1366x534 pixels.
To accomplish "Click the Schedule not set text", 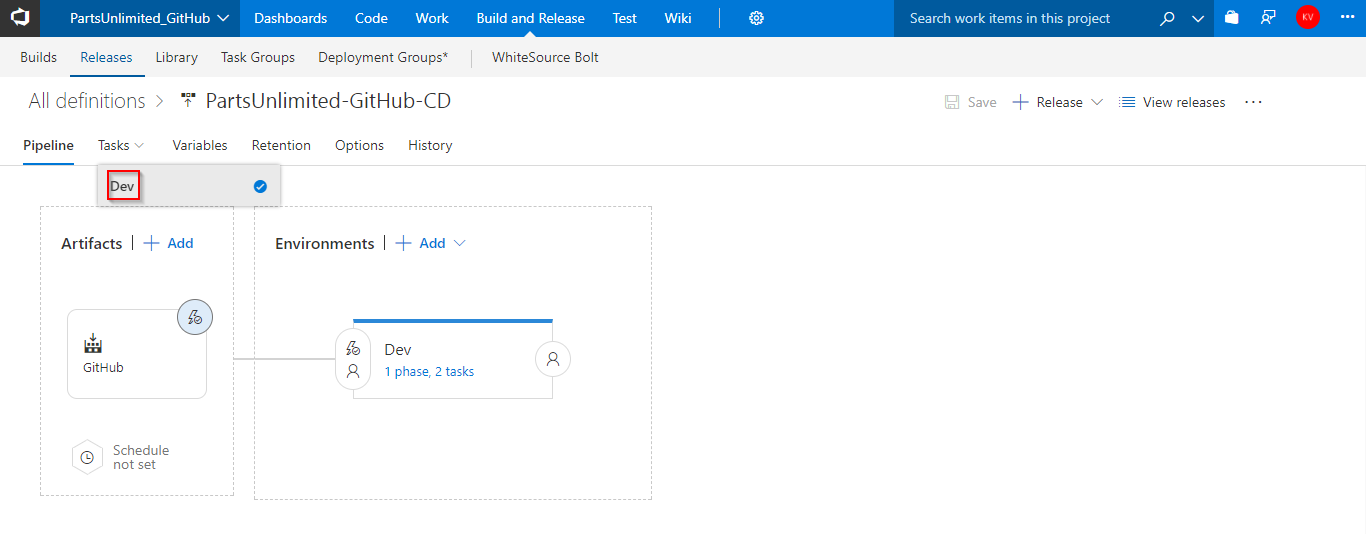I will tap(141, 457).
